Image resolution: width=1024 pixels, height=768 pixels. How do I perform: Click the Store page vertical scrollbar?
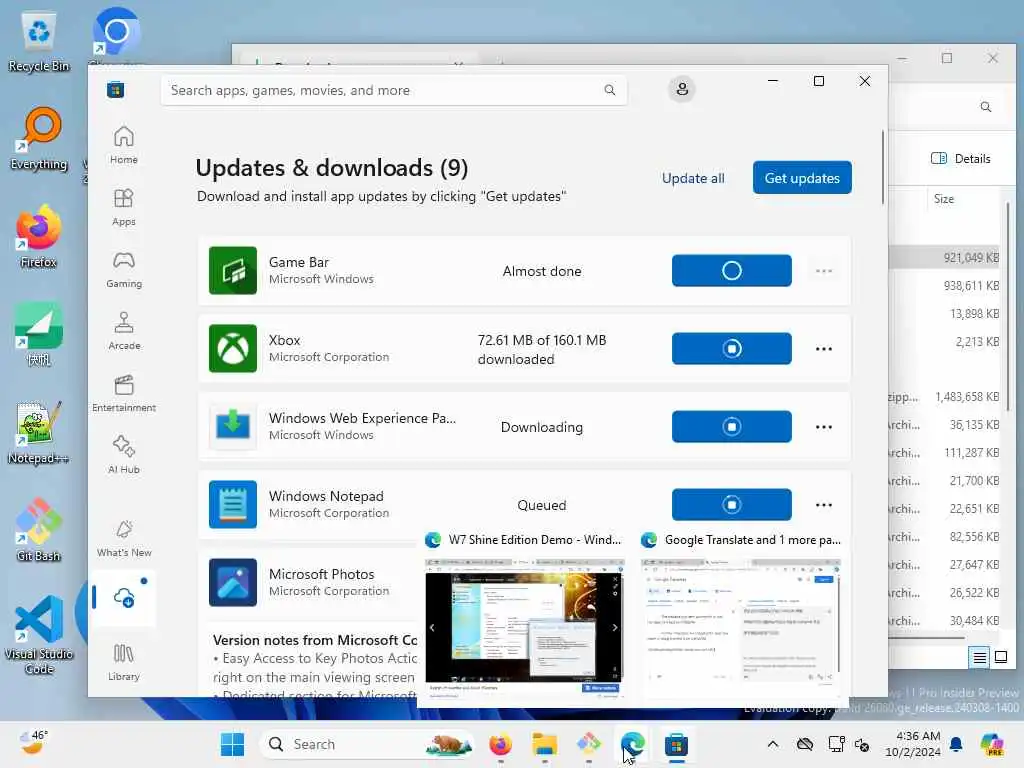(882, 167)
